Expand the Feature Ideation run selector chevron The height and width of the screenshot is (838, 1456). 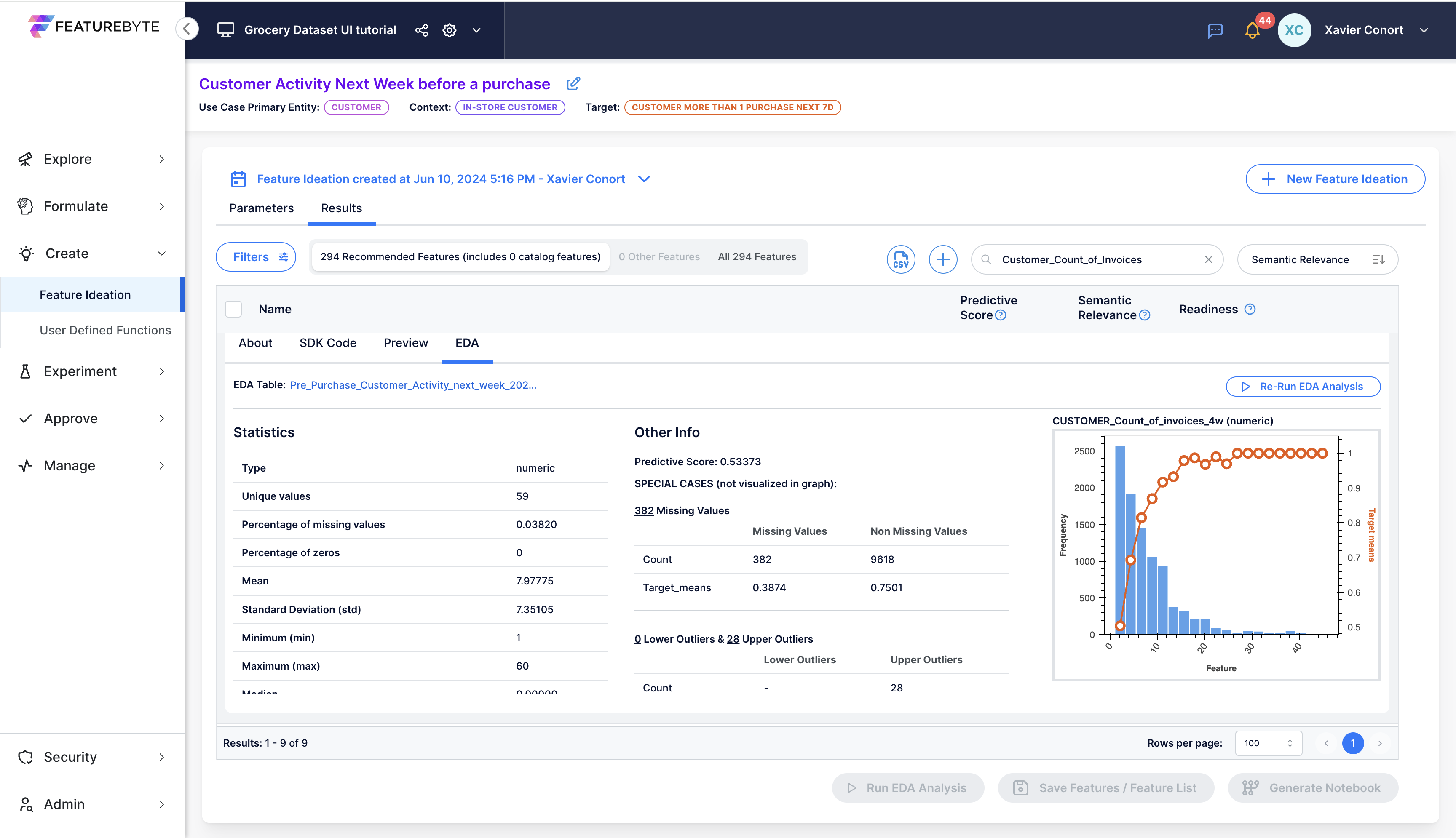644,179
